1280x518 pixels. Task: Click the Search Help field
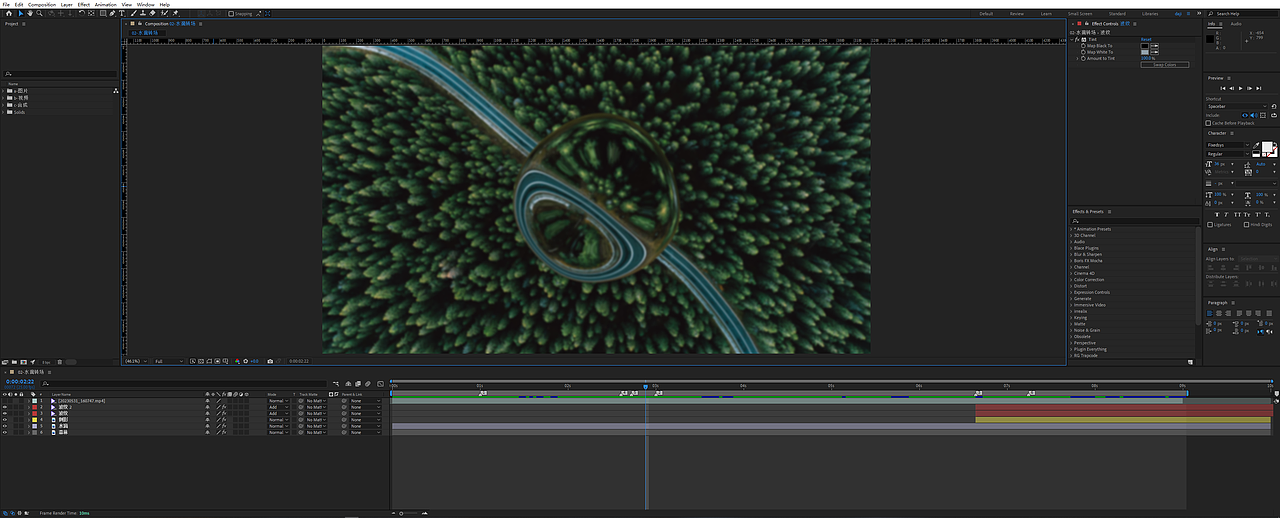point(1245,14)
